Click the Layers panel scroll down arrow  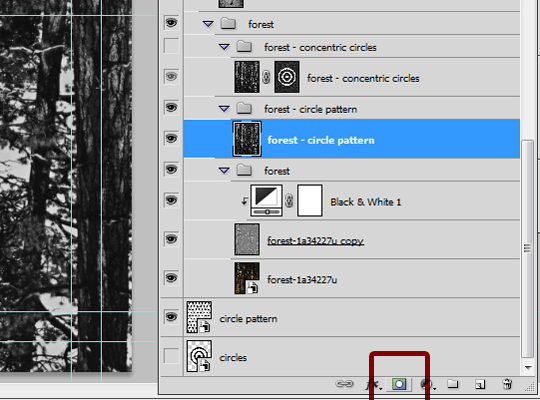tap(528, 368)
